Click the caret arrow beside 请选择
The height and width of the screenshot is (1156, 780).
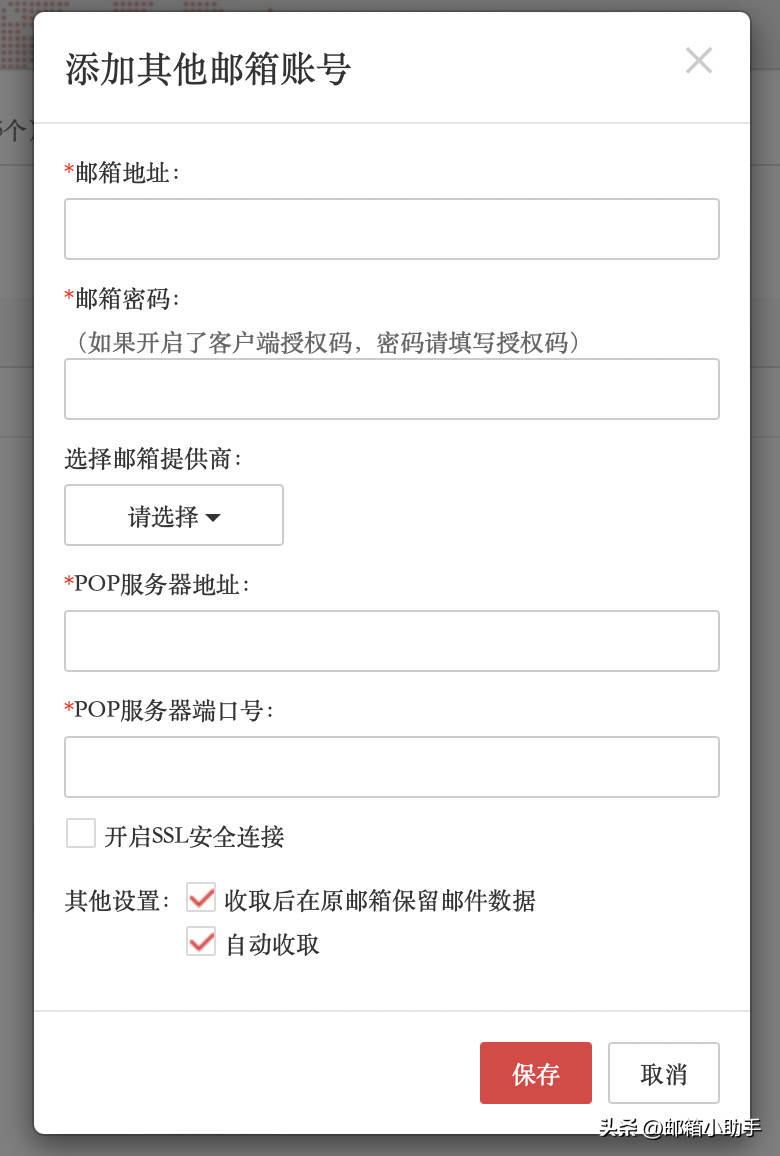tap(213, 518)
